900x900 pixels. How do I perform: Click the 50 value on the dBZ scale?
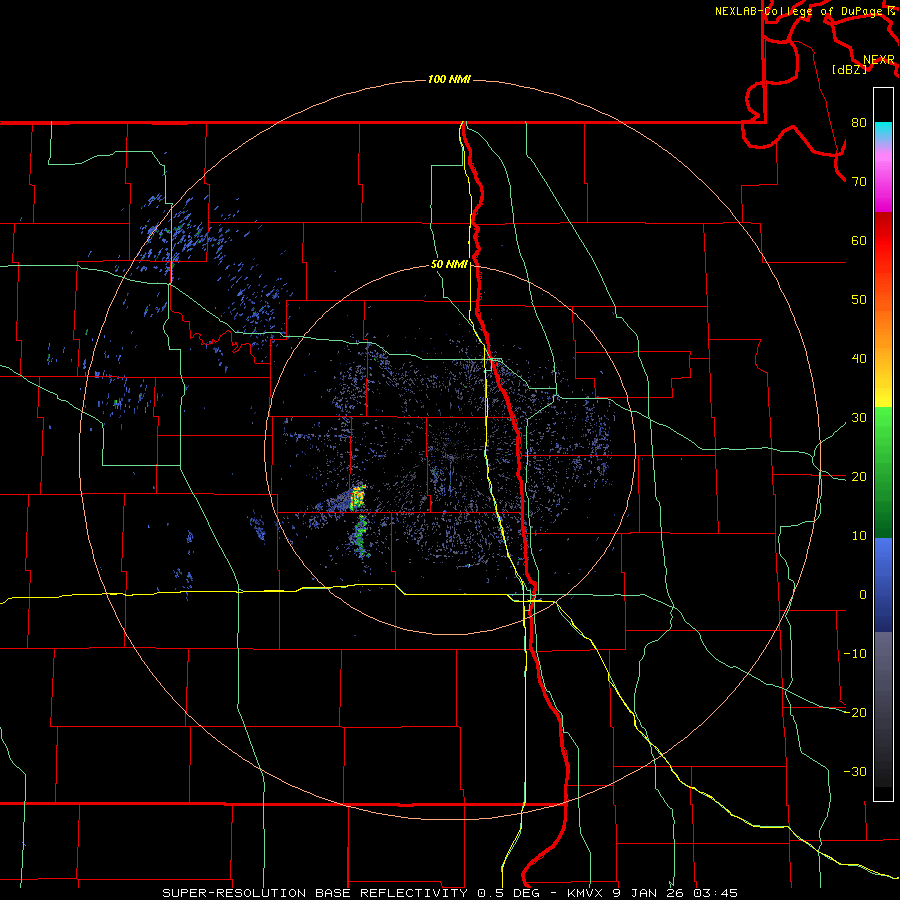click(859, 300)
